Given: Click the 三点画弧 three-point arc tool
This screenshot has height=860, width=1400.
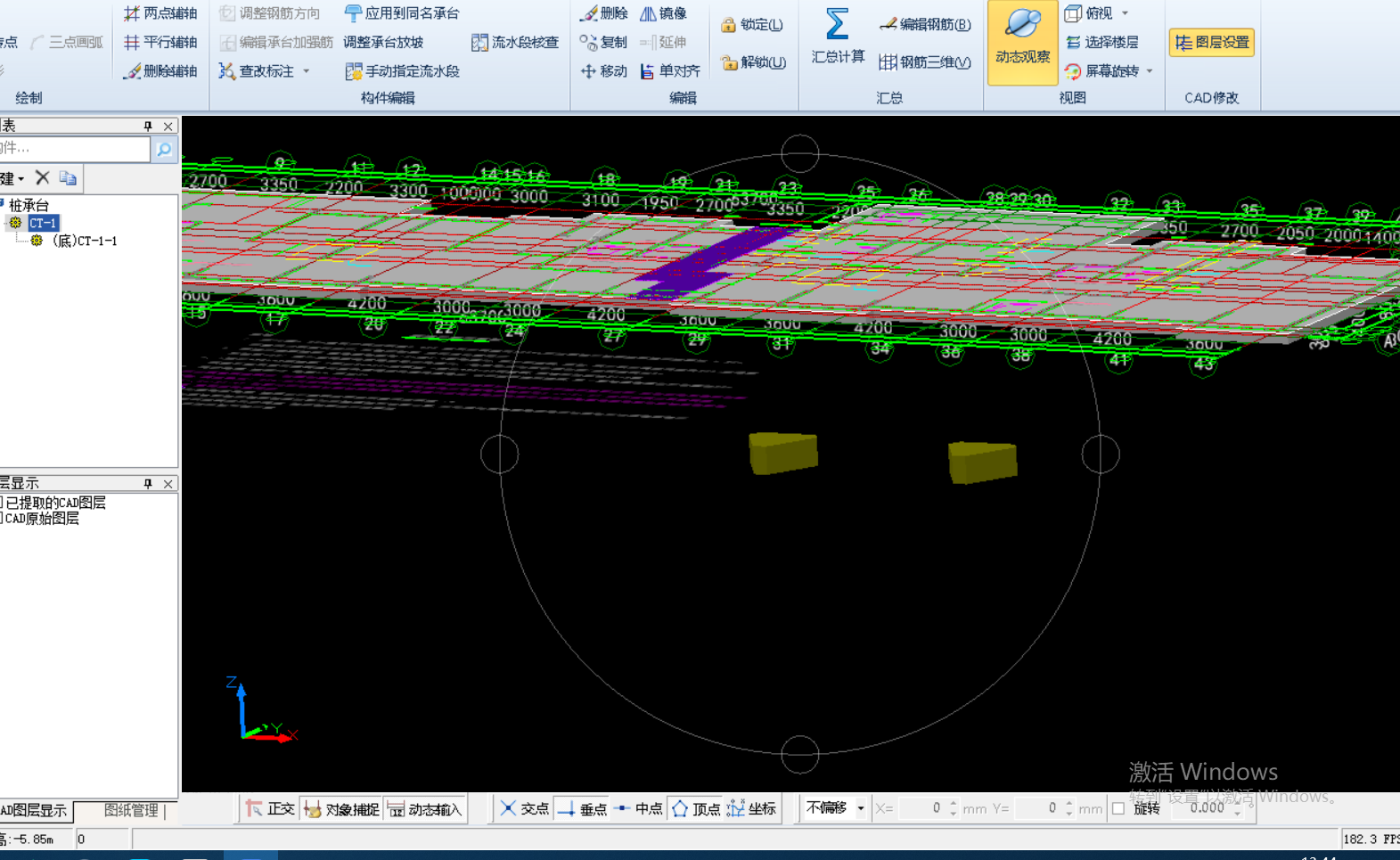Looking at the screenshot, I should pos(67,42).
